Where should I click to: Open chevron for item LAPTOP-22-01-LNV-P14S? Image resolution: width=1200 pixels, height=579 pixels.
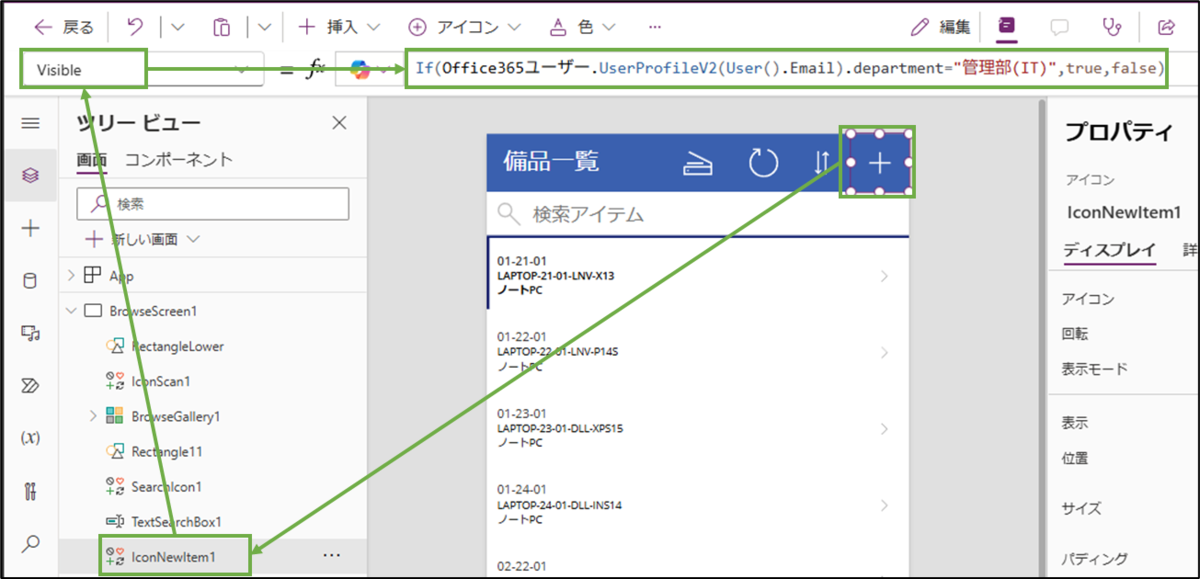coord(884,352)
